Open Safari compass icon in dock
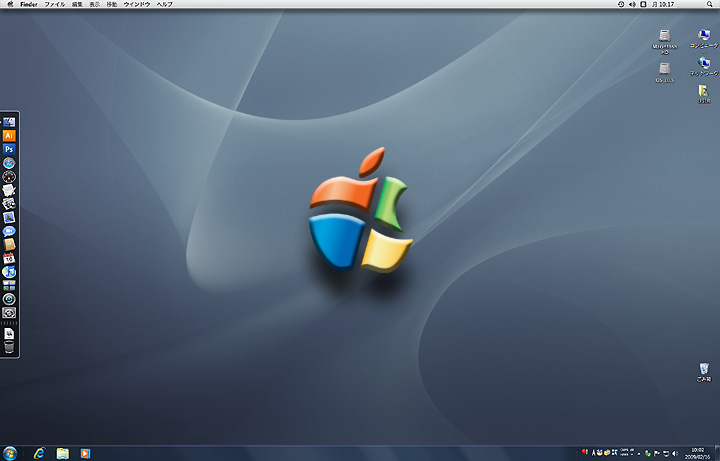 coord(9,163)
